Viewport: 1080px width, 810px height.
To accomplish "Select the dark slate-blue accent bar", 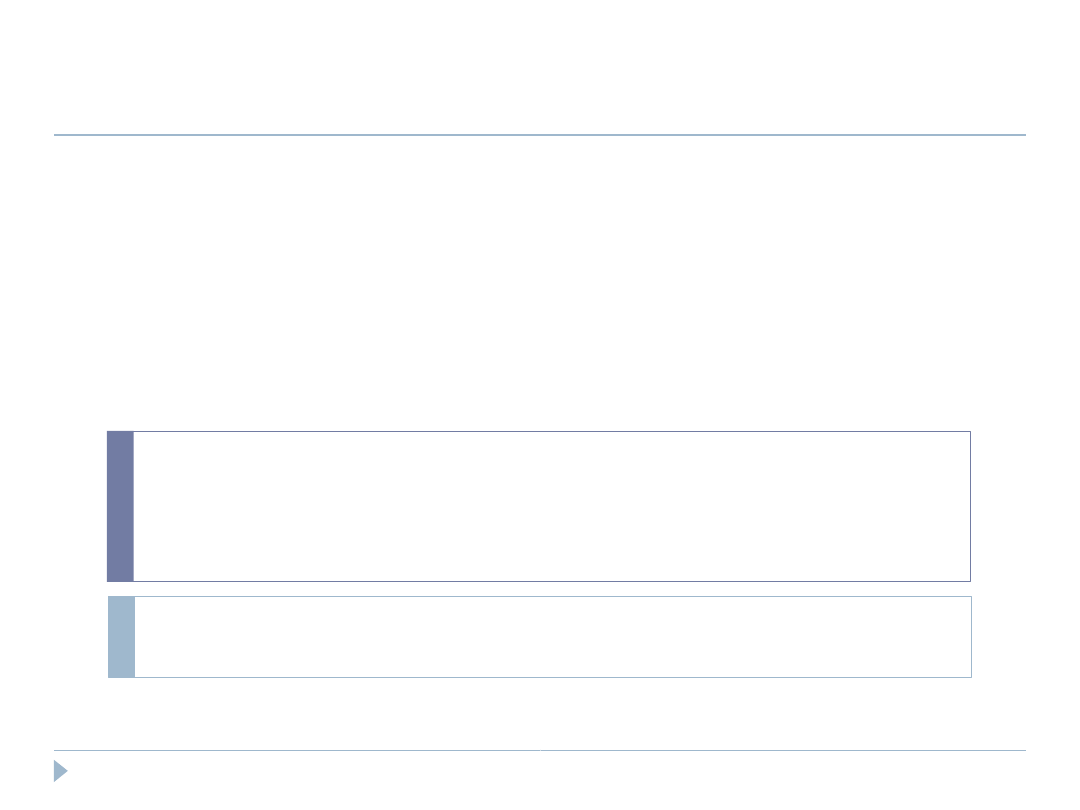I will click(x=120, y=506).
